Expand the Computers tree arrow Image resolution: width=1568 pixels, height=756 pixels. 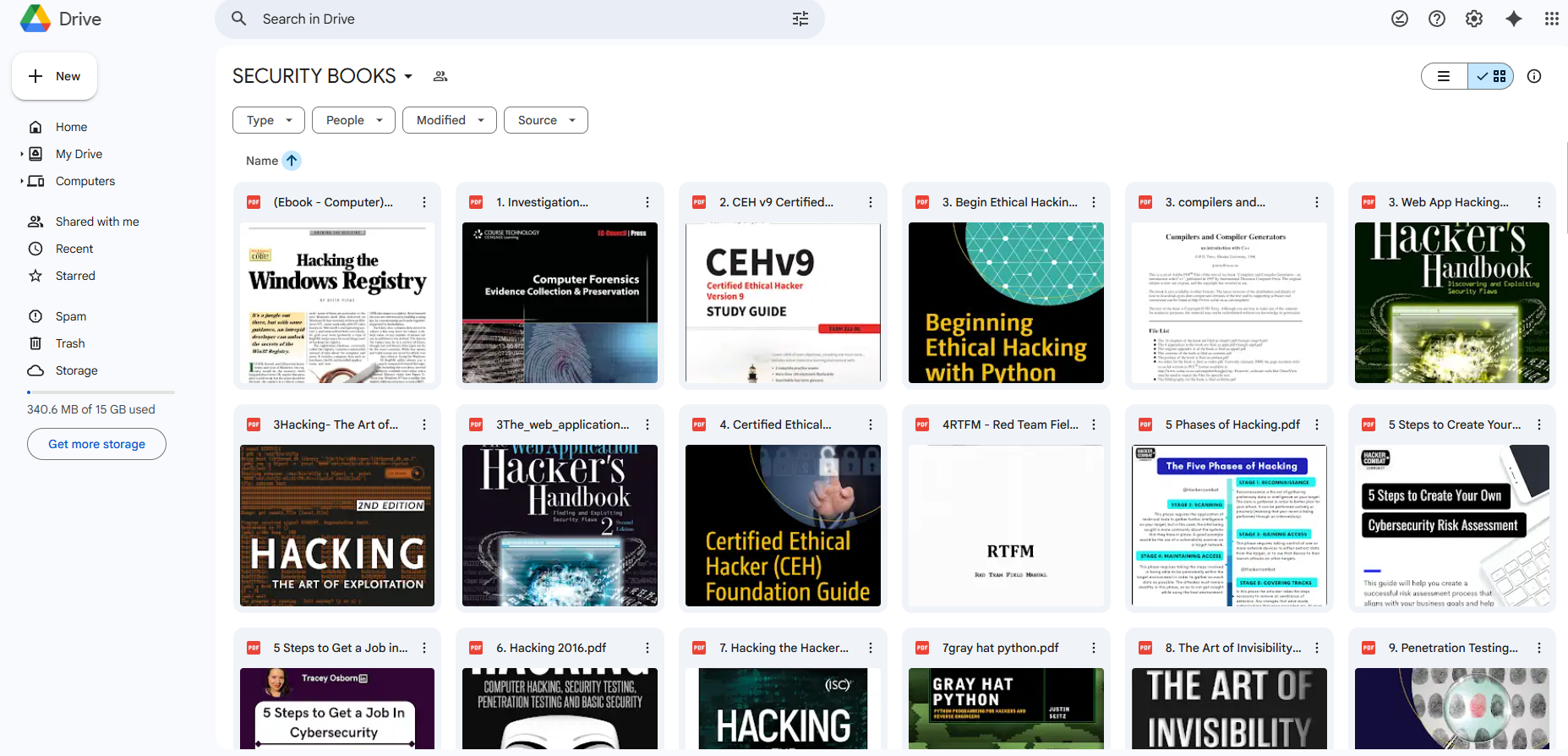click(21, 181)
